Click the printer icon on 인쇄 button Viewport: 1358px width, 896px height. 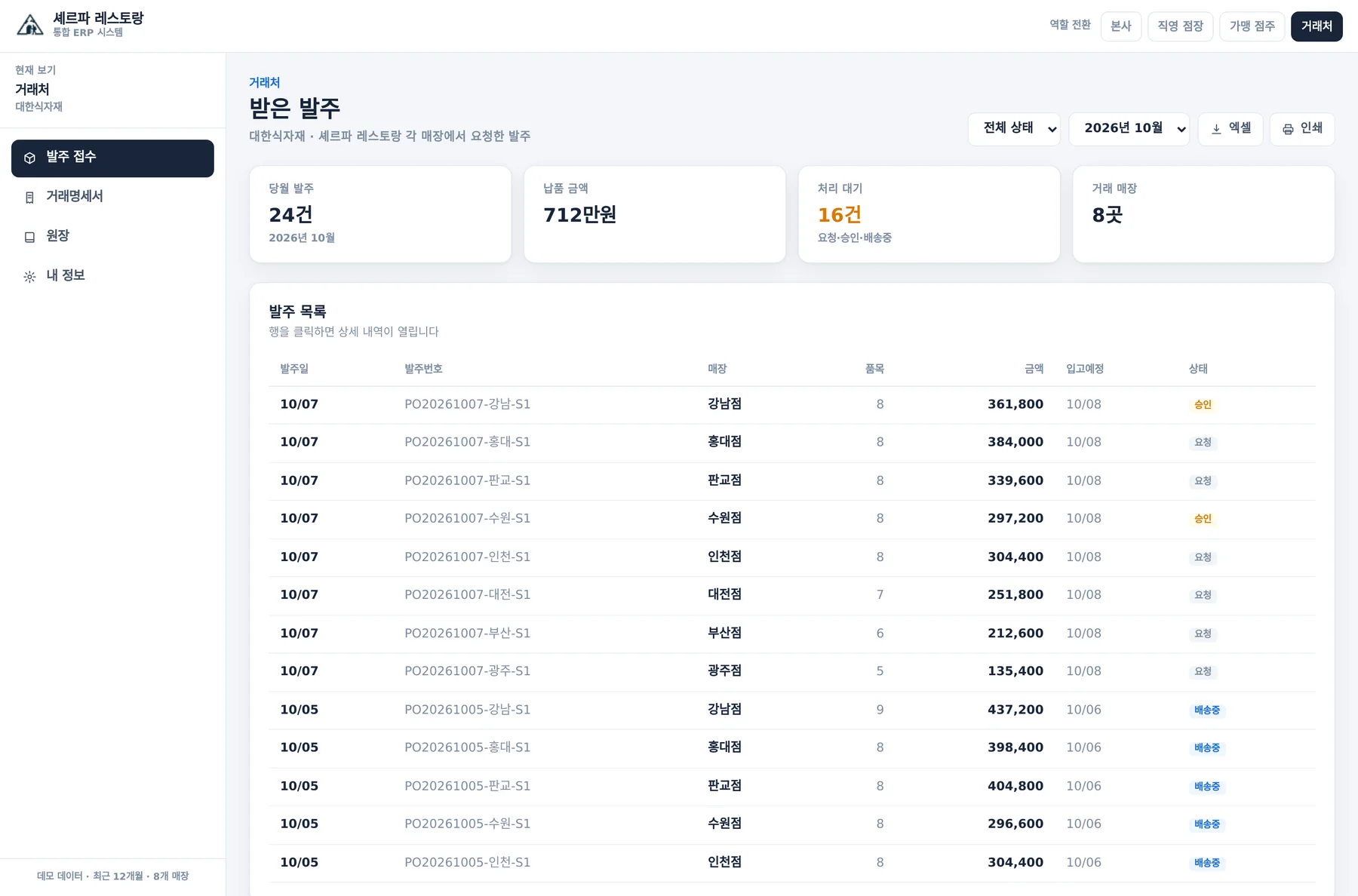(x=1288, y=129)
